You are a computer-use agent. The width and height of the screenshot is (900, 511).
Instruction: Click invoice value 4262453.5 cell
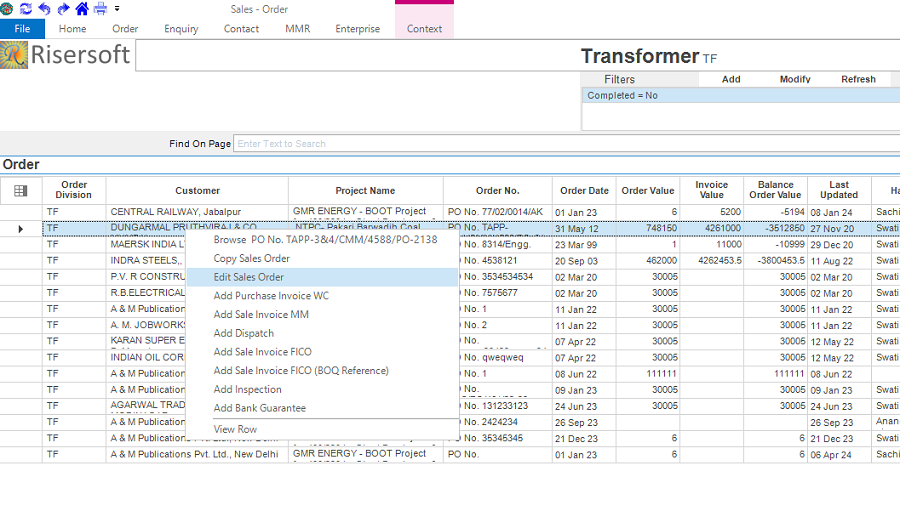(712, 261)
